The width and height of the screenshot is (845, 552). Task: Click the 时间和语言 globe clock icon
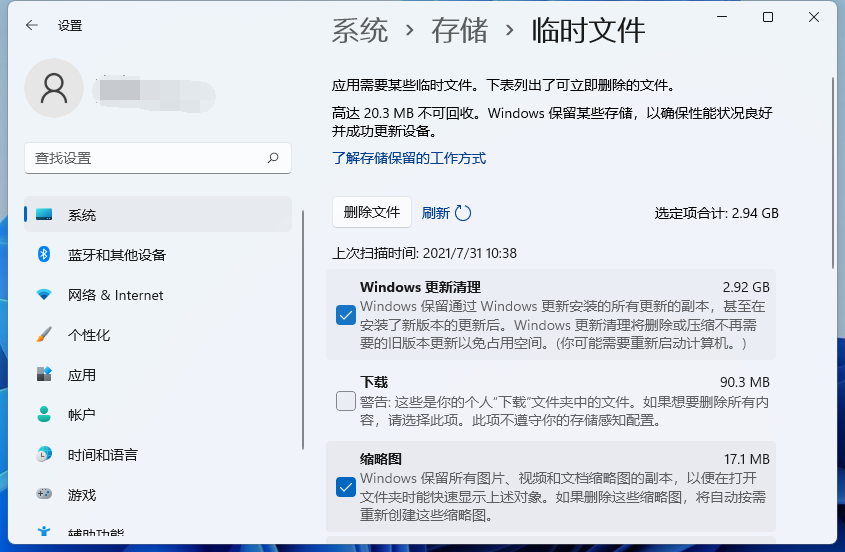coord(44,455)
